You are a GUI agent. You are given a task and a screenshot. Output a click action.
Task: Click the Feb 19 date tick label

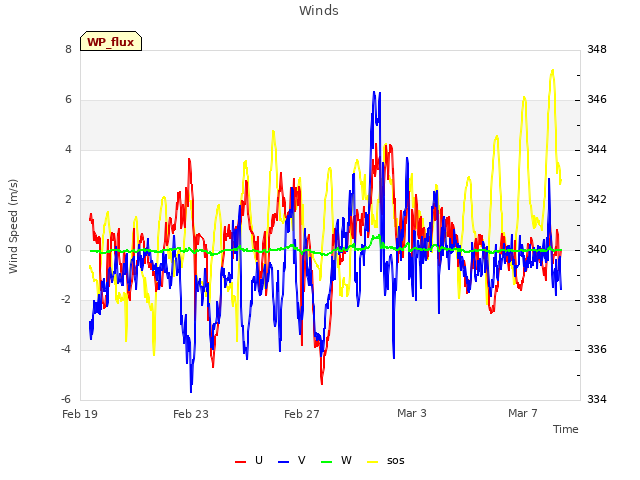point(80,414)
